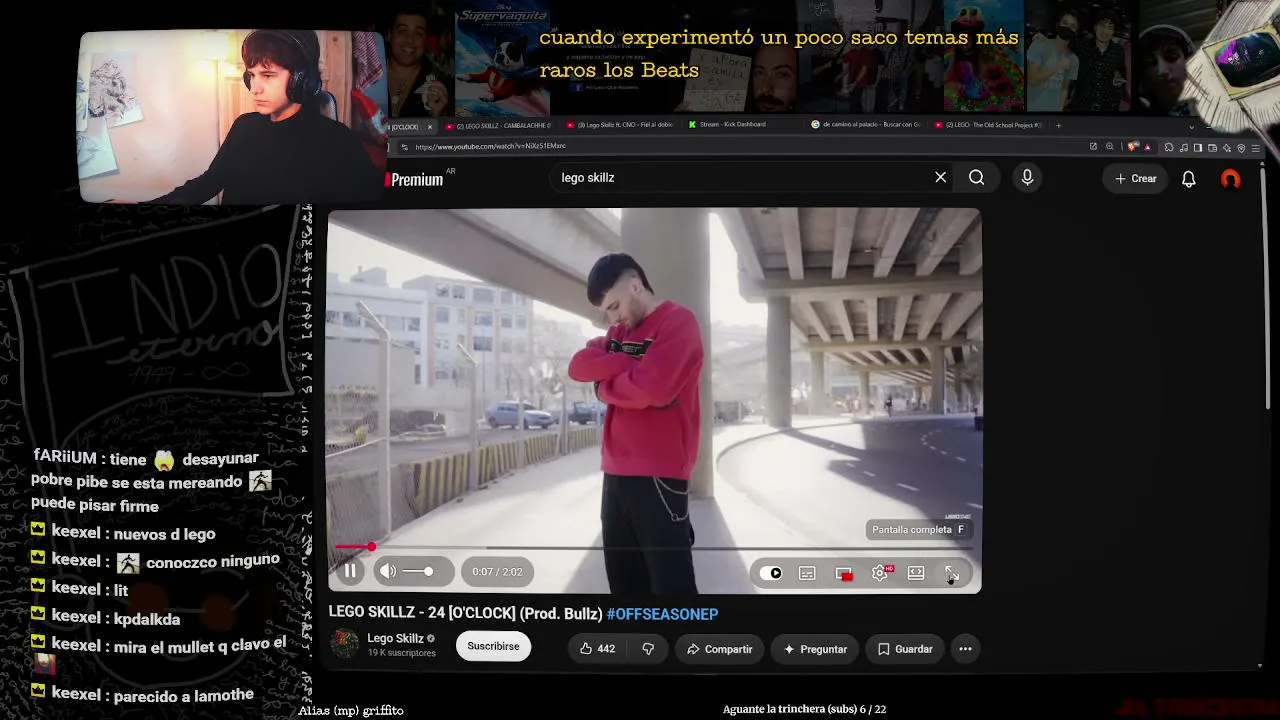Click the YouTube Premium logo
1280x720 pixels.
[415, 179]
